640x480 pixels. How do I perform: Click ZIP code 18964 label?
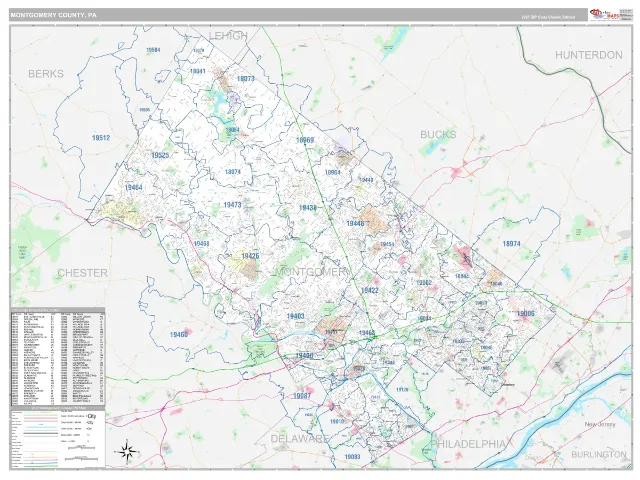tap(333, 172)
